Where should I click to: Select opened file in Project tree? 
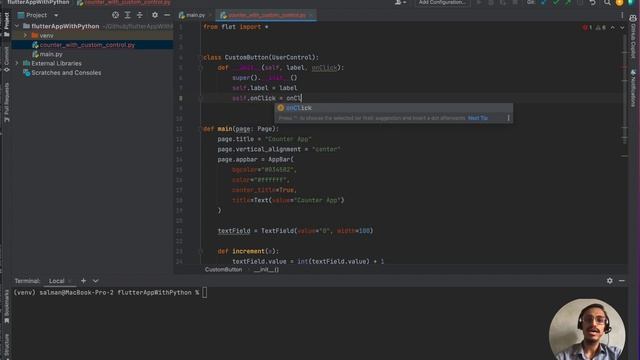click(116, 15)
